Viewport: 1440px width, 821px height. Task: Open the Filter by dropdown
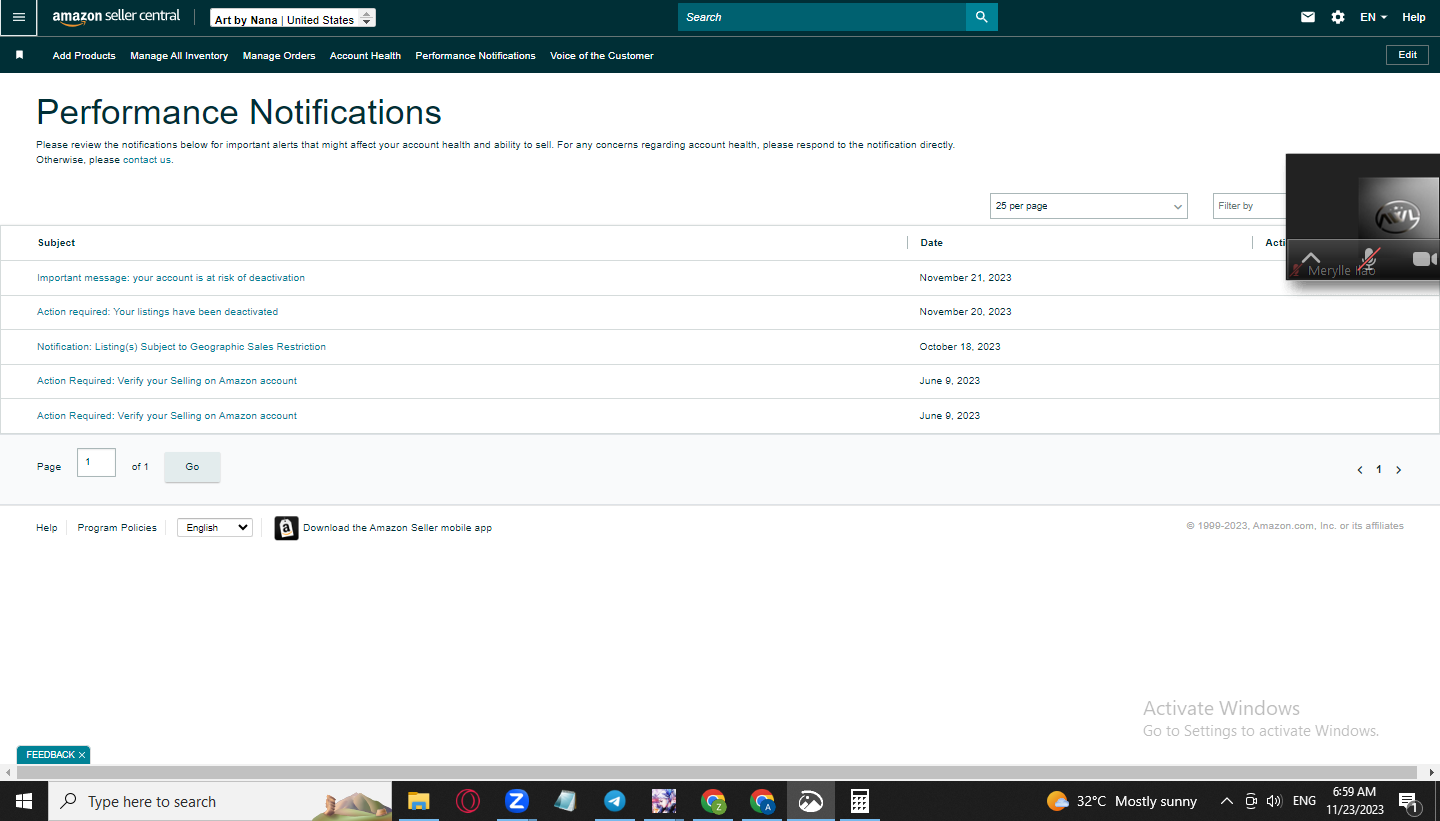pos(1250,206)
